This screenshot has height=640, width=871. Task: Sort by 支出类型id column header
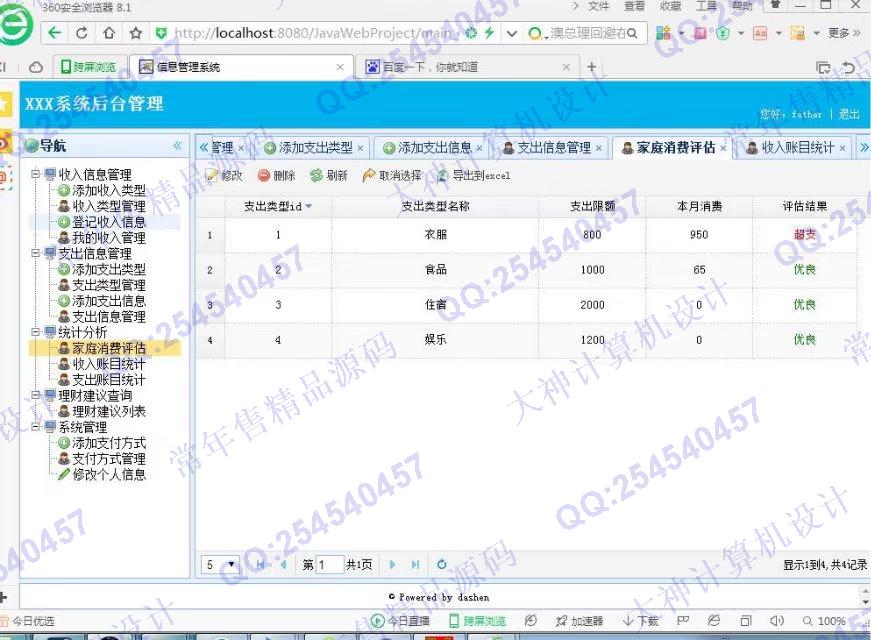(278, 206)
